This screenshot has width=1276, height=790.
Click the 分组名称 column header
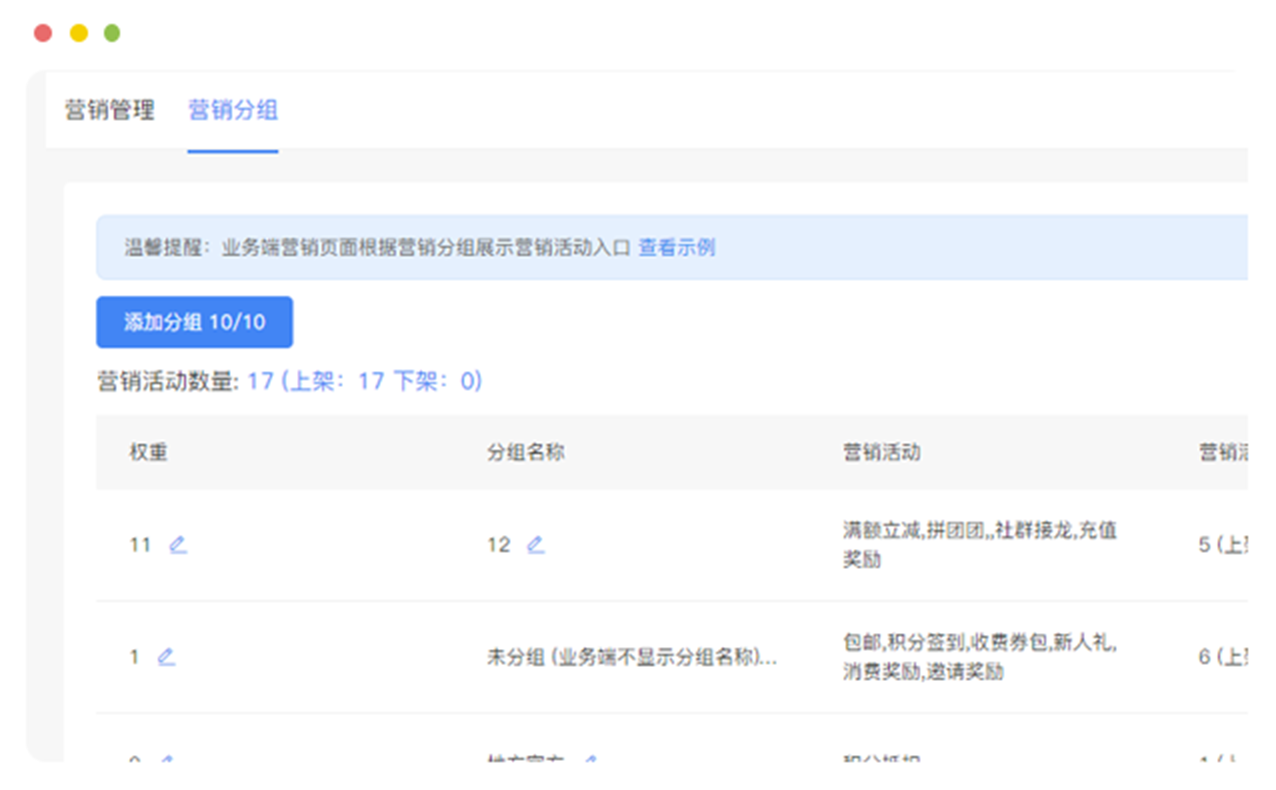pos(526,452)
